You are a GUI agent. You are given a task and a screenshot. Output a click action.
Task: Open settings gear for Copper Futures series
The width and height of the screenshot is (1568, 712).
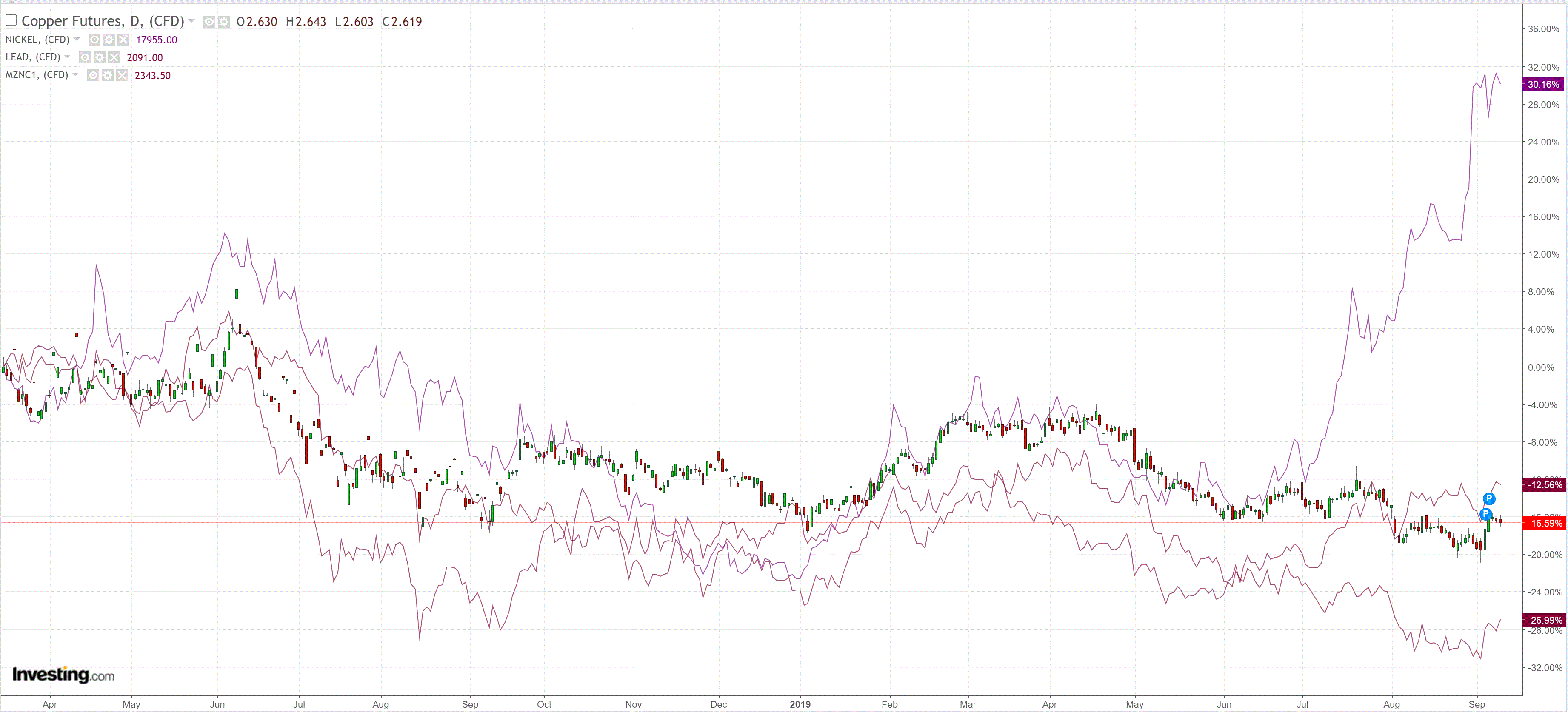click(x=224, y=22)
